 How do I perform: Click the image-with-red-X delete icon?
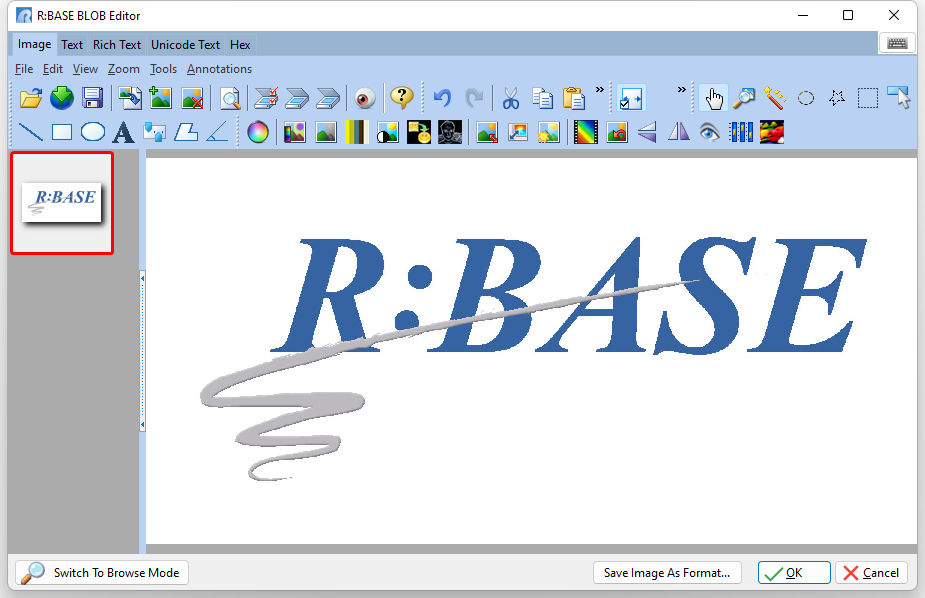pyautogui.click(x=192, y=98)
